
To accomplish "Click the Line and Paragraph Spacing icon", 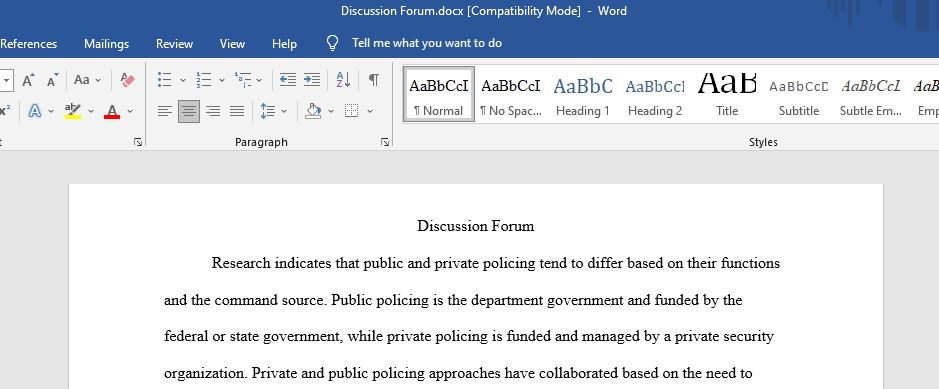I will point(268,111).
